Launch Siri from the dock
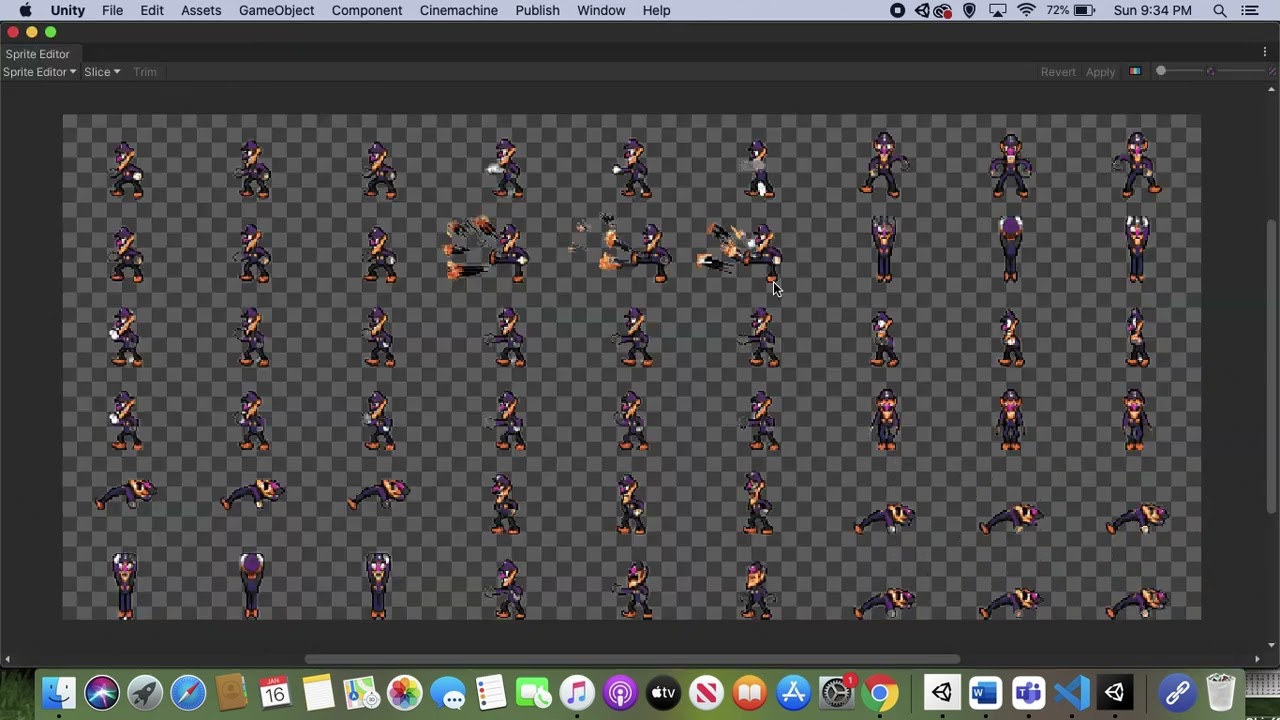The image size is (1280, 720). pos(102,692)
